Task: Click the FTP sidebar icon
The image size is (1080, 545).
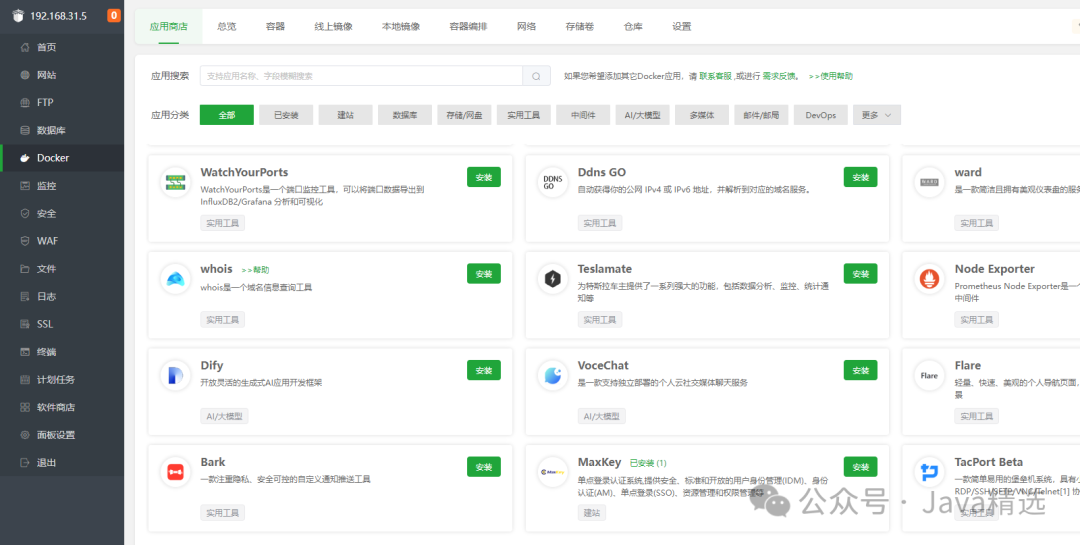Action: click(x=25, y=102)
